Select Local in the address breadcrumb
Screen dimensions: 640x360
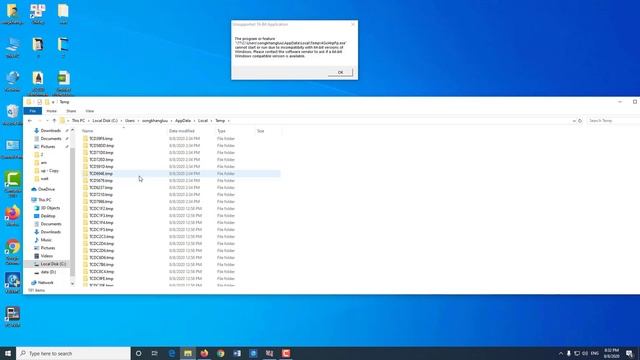coord(203,121)
